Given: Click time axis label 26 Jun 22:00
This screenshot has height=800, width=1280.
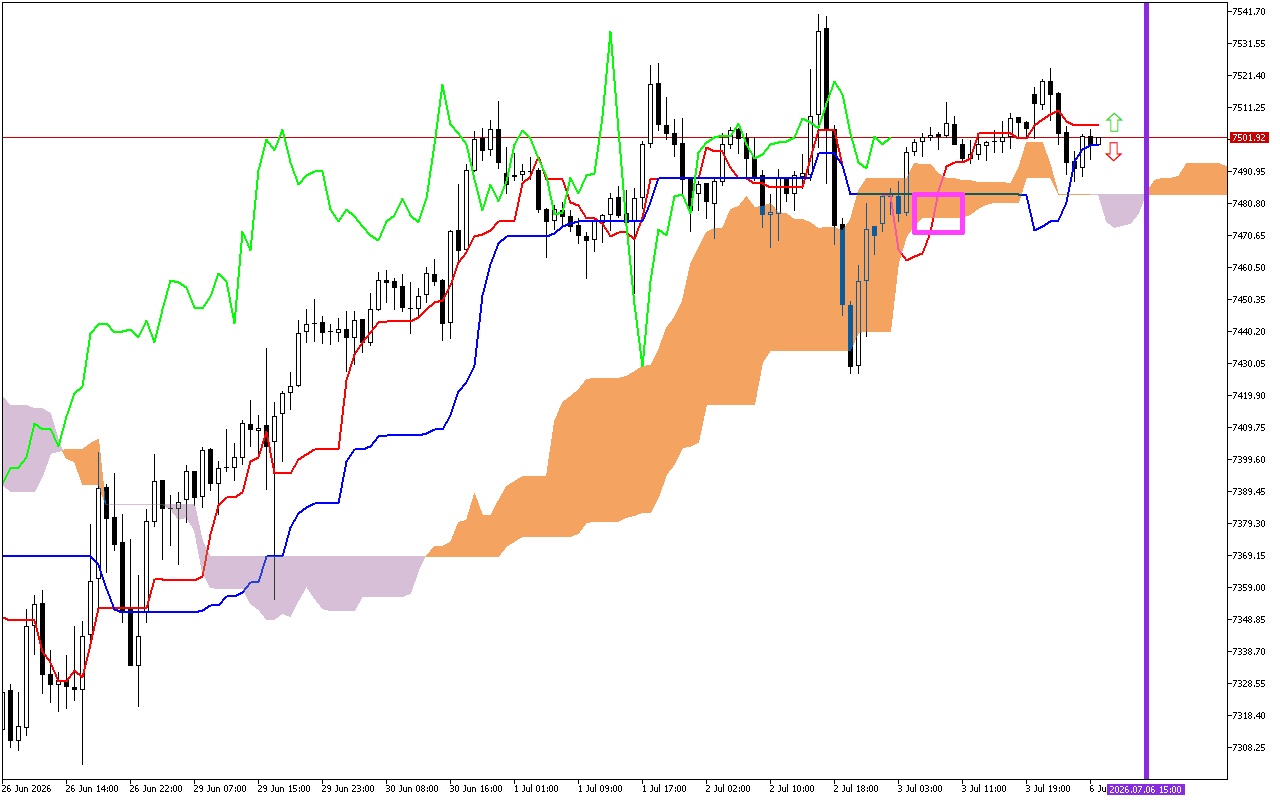Looking at the screenshot, I should (x=156, y=788).
